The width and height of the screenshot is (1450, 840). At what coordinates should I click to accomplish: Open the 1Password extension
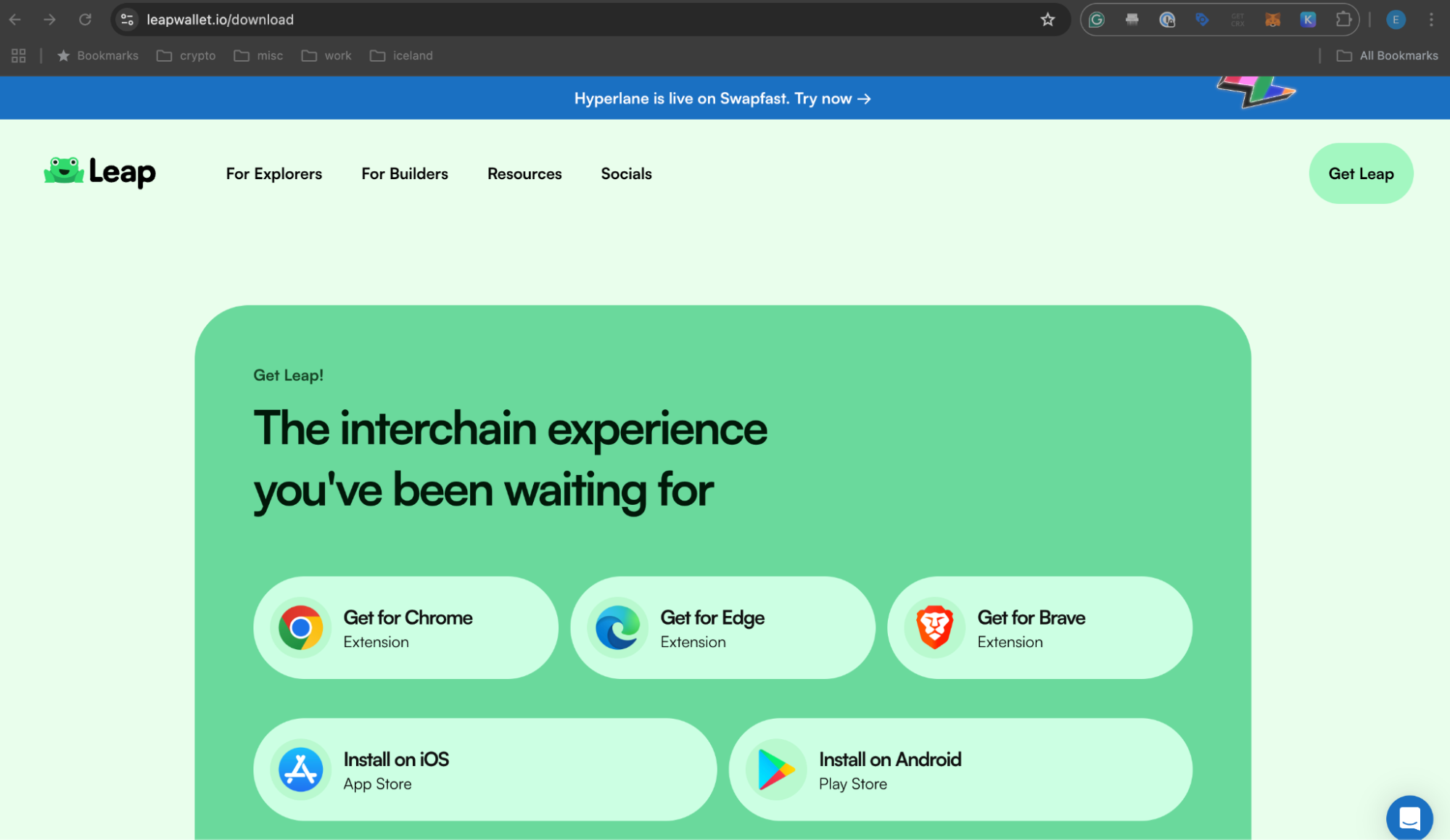pyautogui.click(x=1167, y=20)
